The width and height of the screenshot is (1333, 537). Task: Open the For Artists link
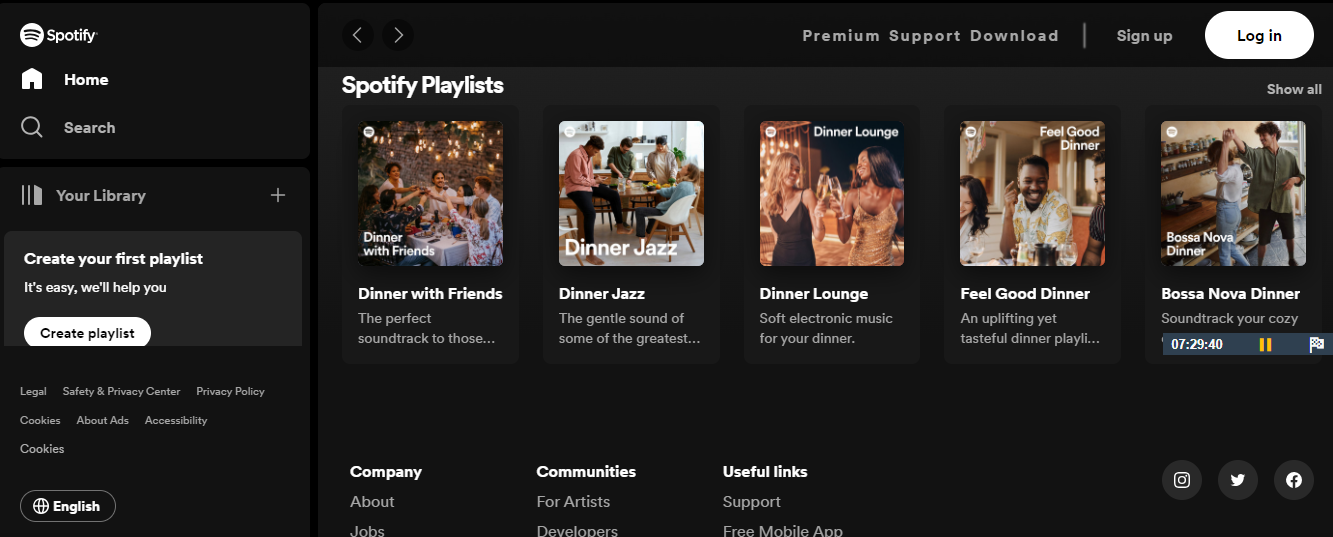[573, 502]
